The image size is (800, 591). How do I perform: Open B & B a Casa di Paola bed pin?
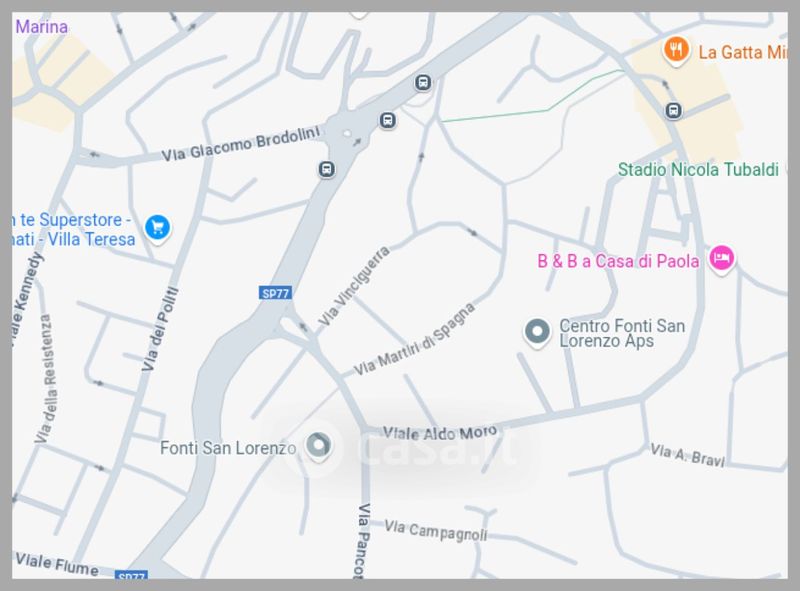pyautogui.click(x=721, y=258)
